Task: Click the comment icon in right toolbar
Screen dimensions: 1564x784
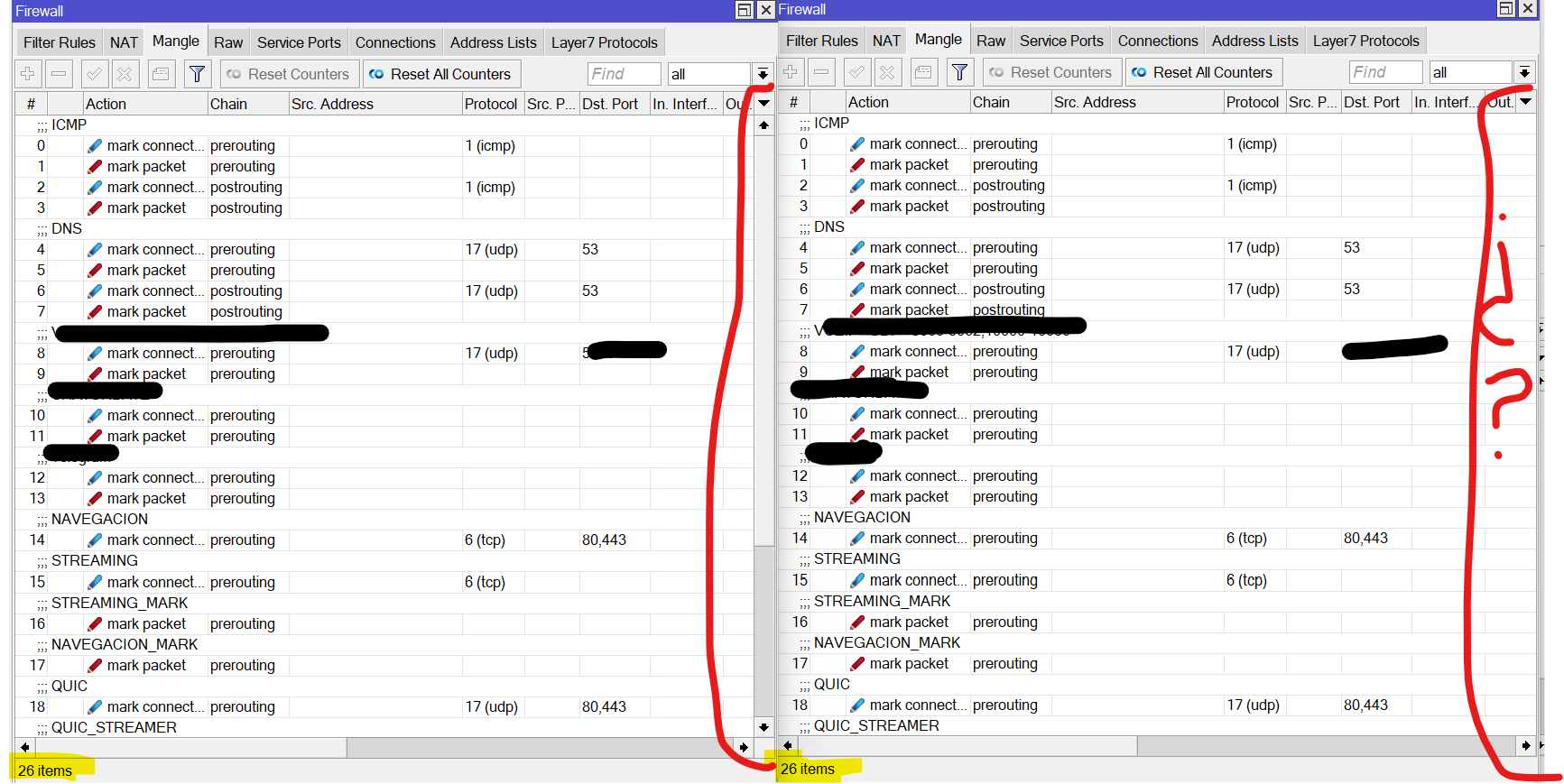Action: click(x=924, y=72)
